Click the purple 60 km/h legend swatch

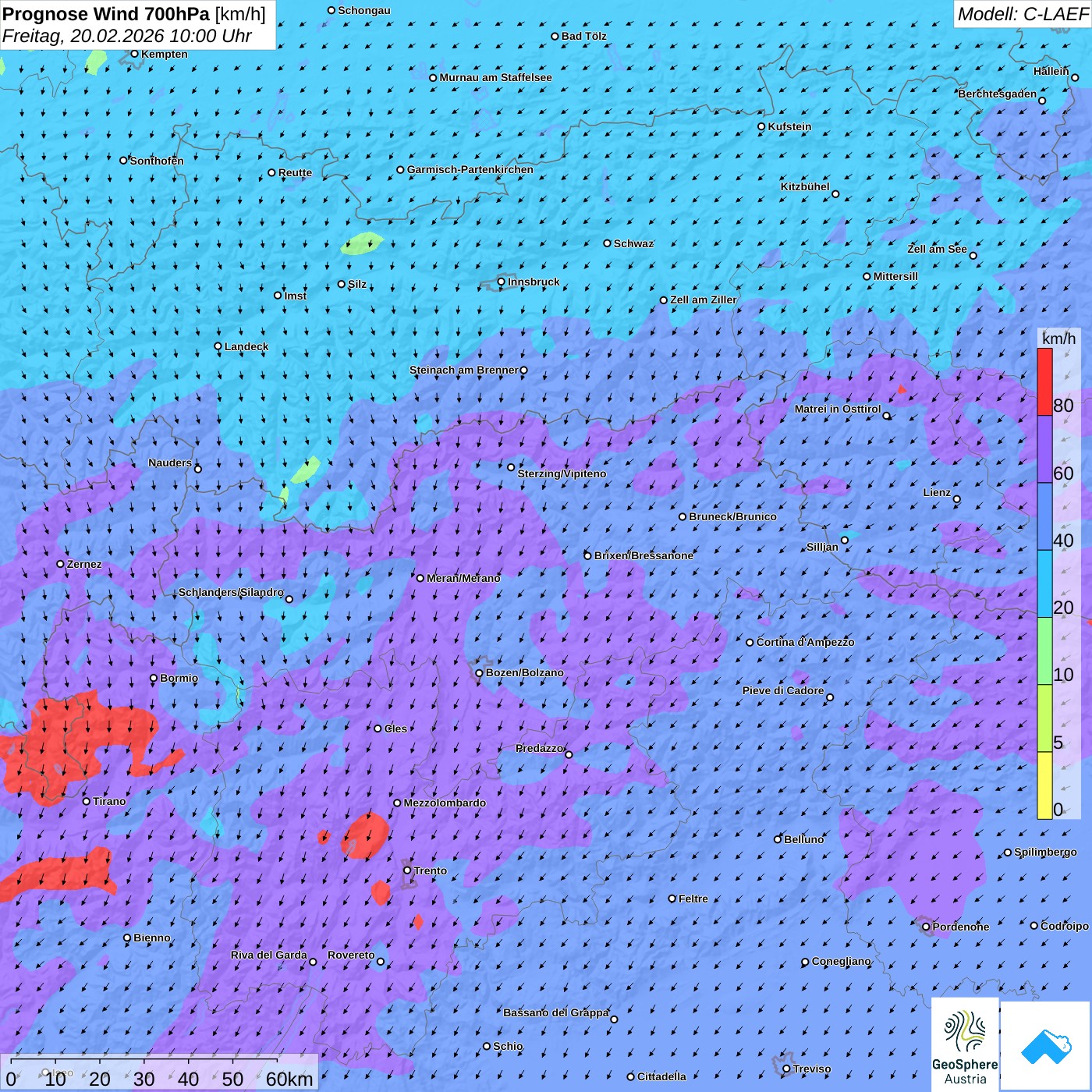pos(1044,449)
